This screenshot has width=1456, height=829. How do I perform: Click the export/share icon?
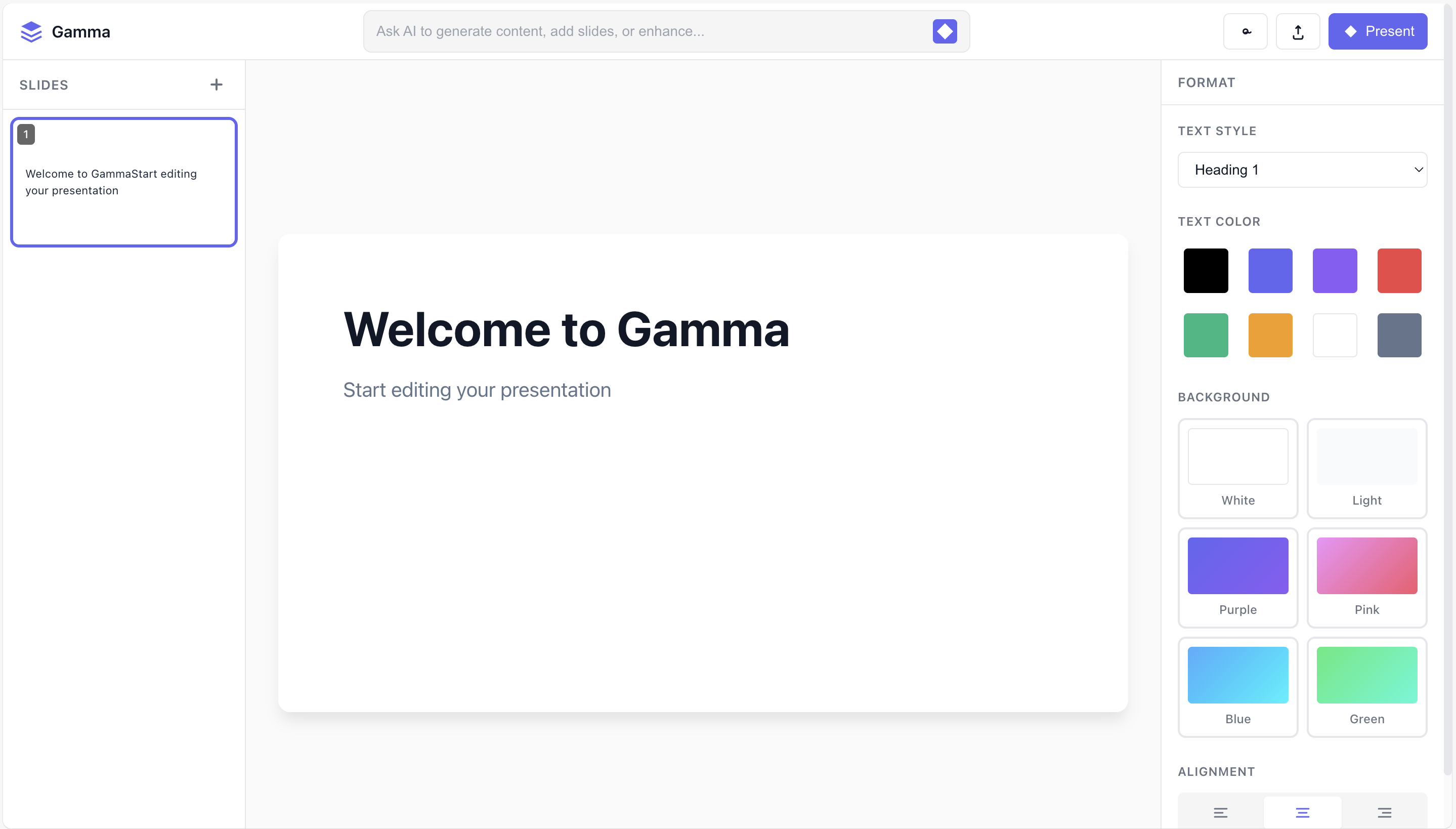point(1298,31)
